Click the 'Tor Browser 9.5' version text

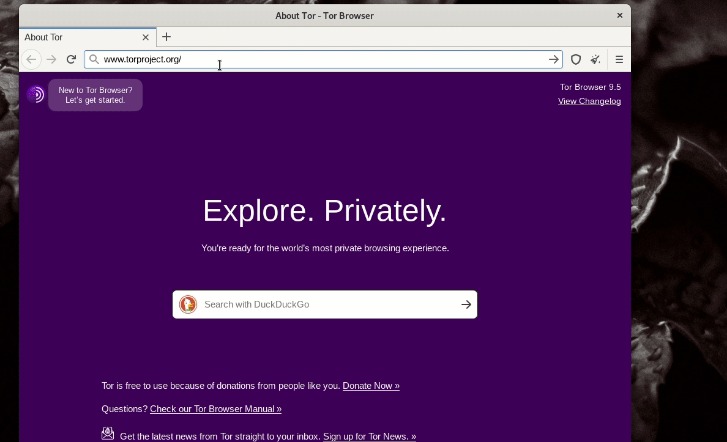click(x=590, y=87)
